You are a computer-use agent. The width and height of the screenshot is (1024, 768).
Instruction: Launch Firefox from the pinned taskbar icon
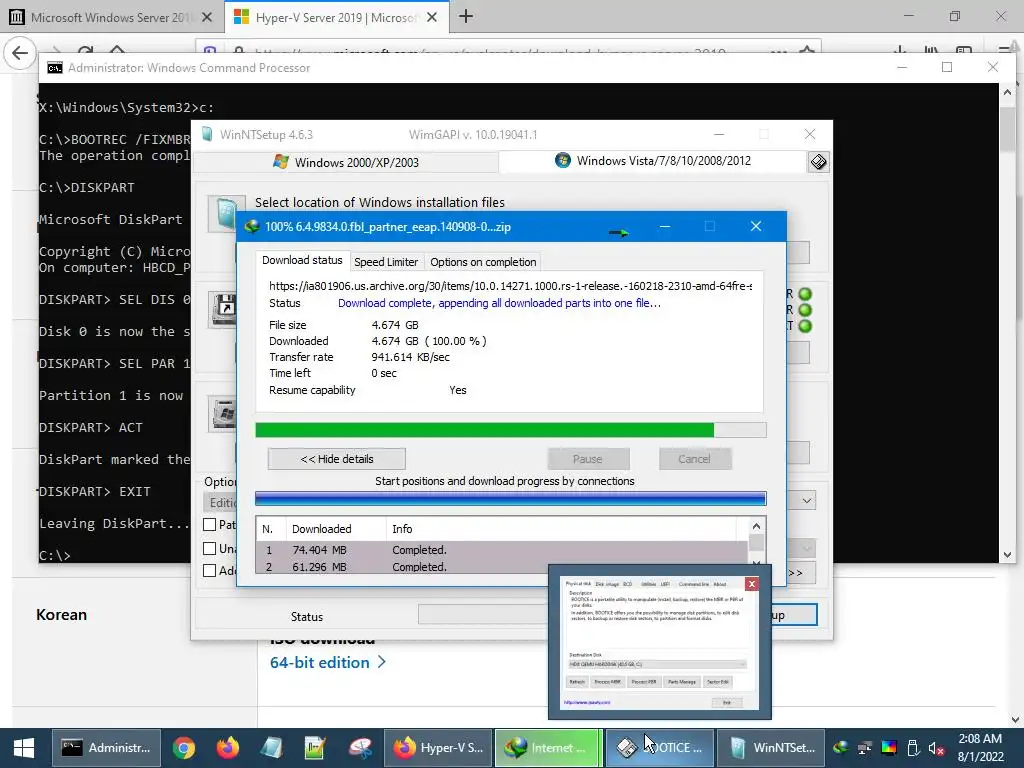[x=227, y=748]
